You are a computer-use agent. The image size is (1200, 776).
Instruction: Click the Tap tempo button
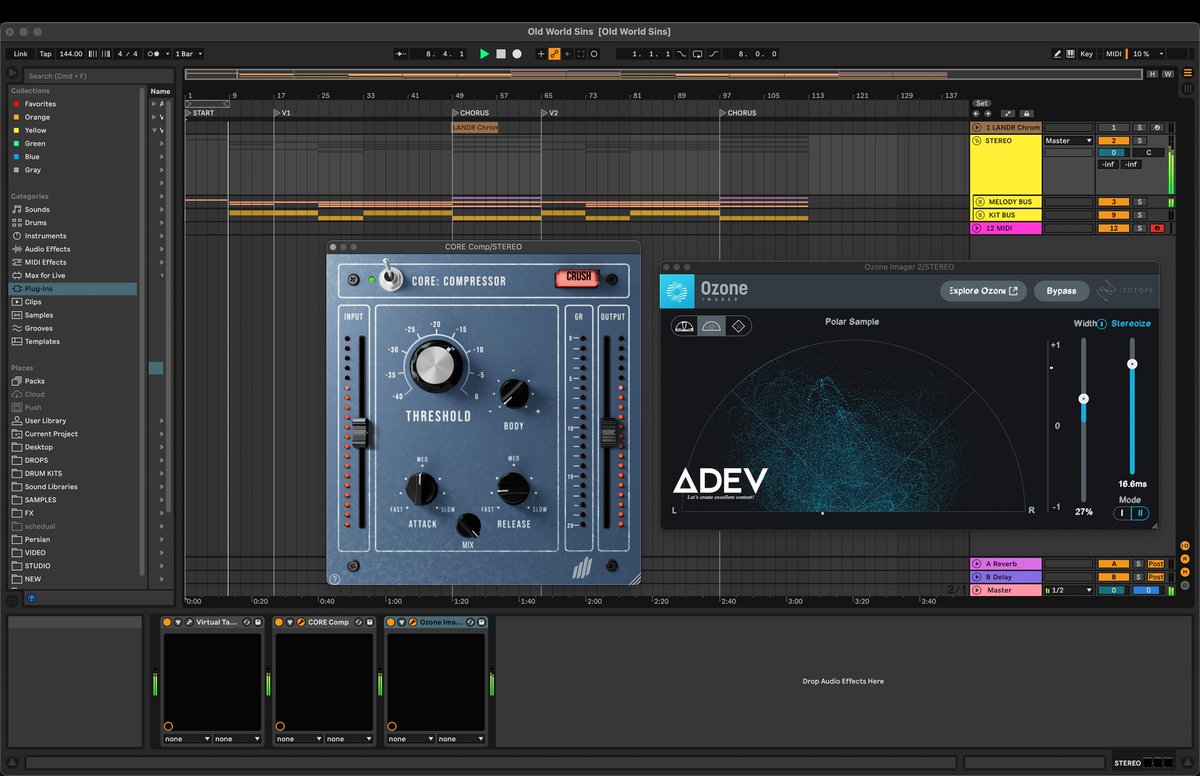[45, 54]
